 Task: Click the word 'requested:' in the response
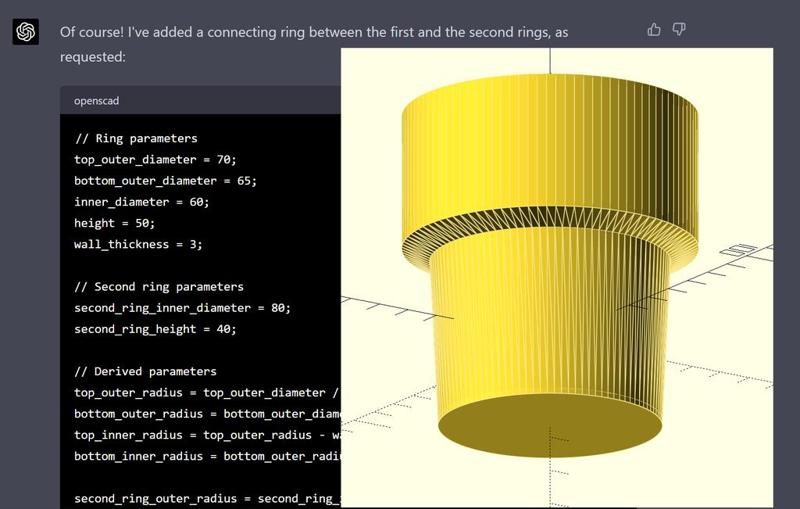coord(92,58)
